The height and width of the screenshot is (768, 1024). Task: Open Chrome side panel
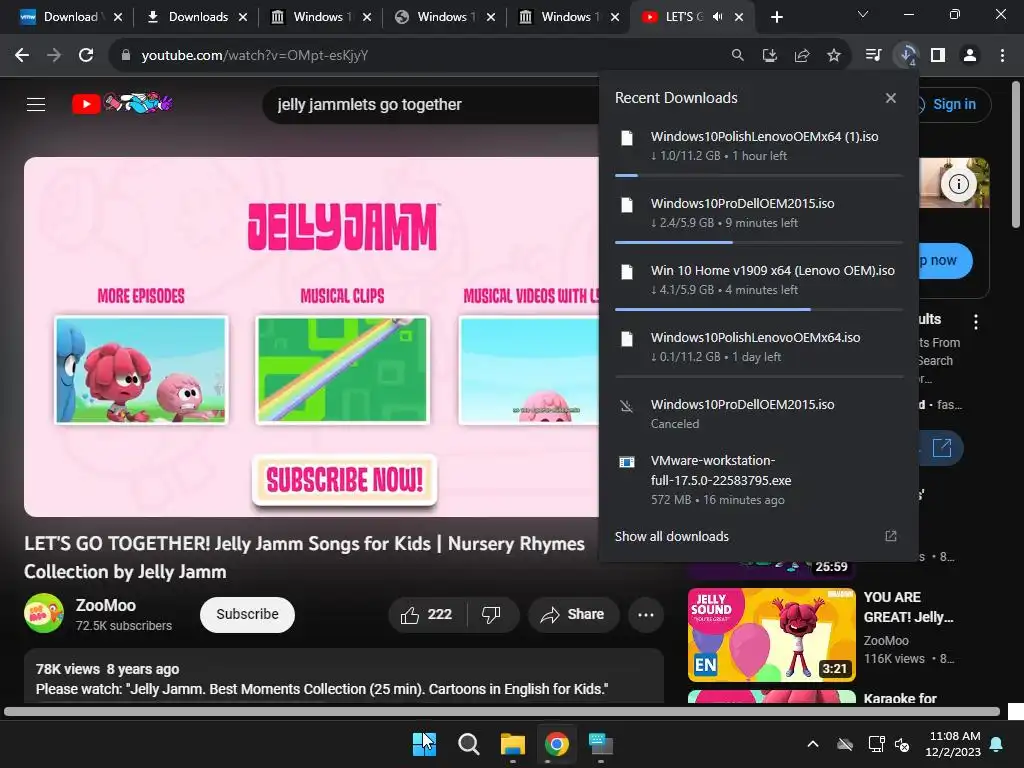coord(938,56)
